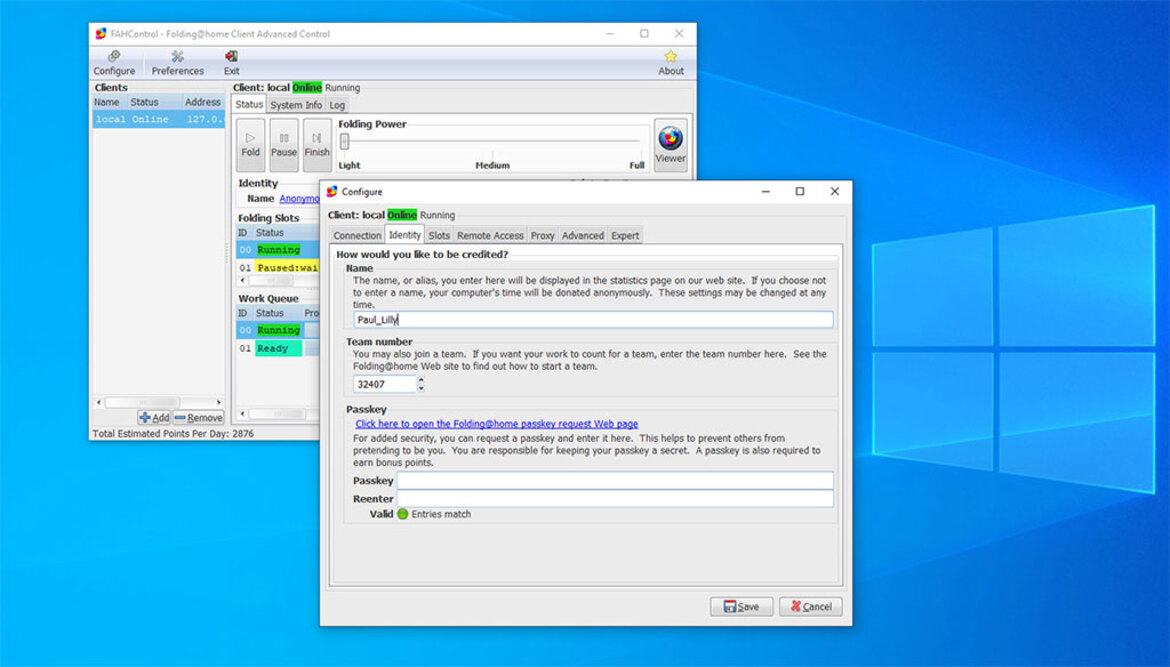Open the Log tab
This screenshot has width=1170, height=667.
(x=337, y=105)
